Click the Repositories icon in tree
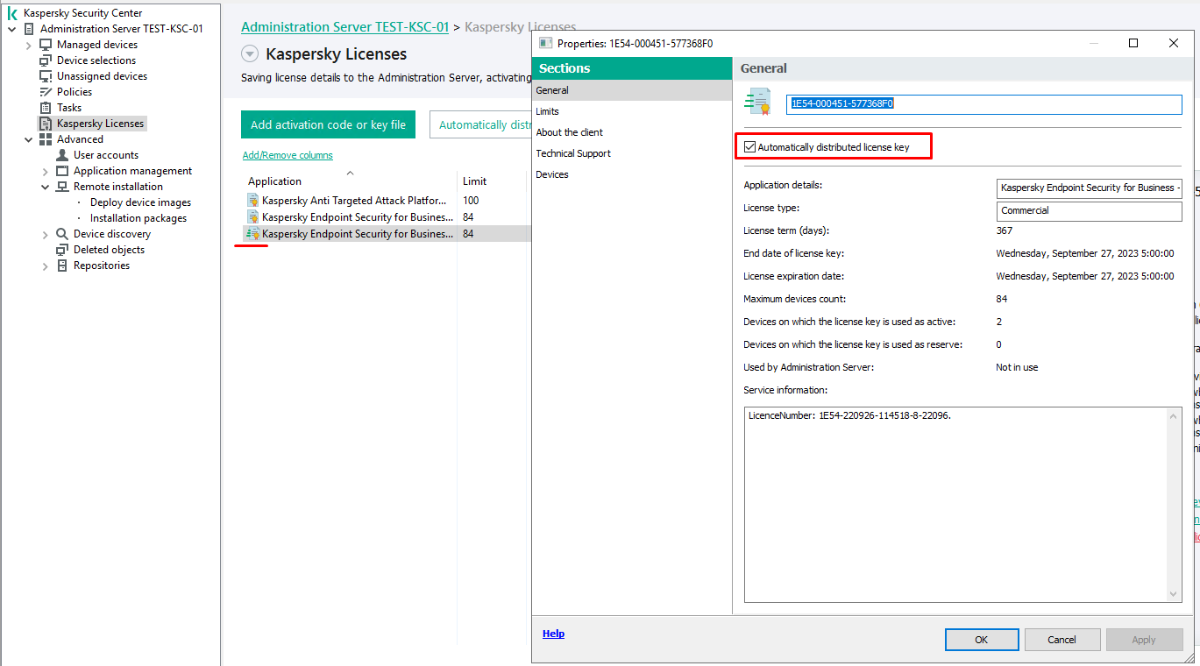Image resolution: width=1200 pixels, height=666 pixels. [x=63, y=266]
